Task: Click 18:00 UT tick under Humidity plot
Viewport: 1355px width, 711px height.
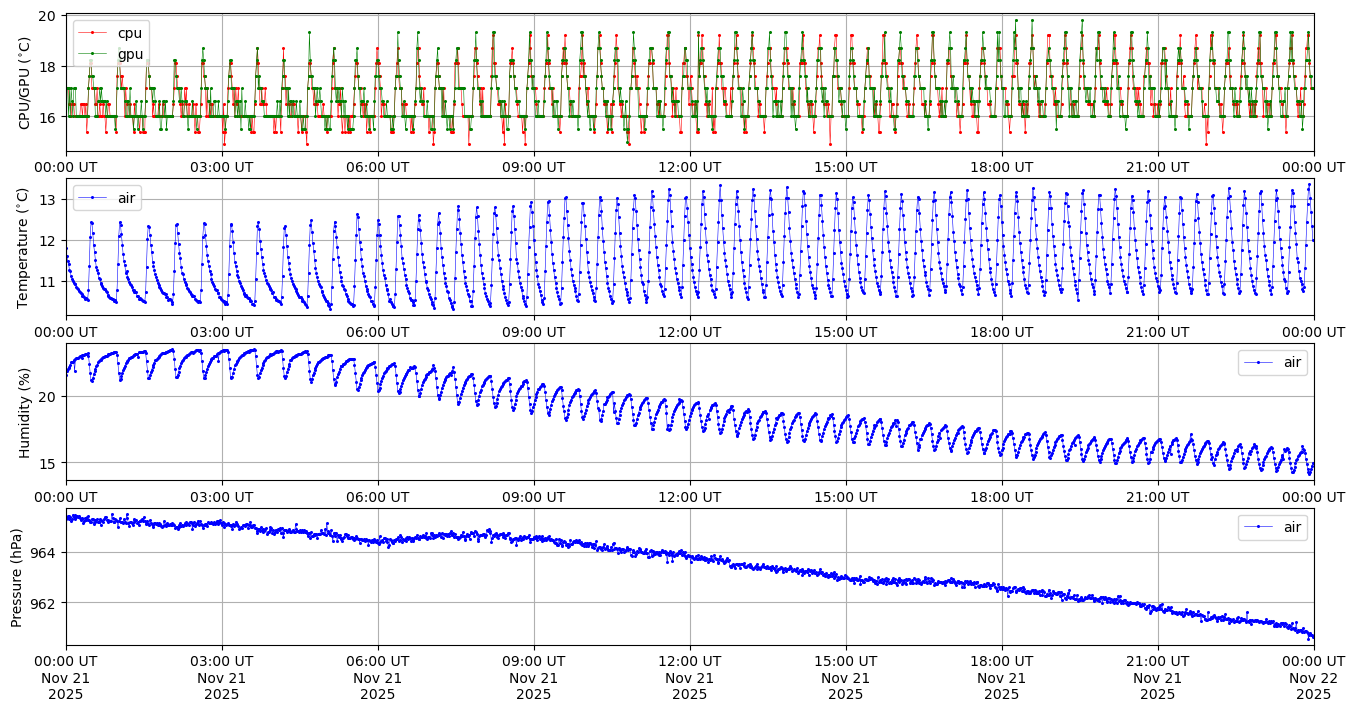Action: tap(1001, 497)
